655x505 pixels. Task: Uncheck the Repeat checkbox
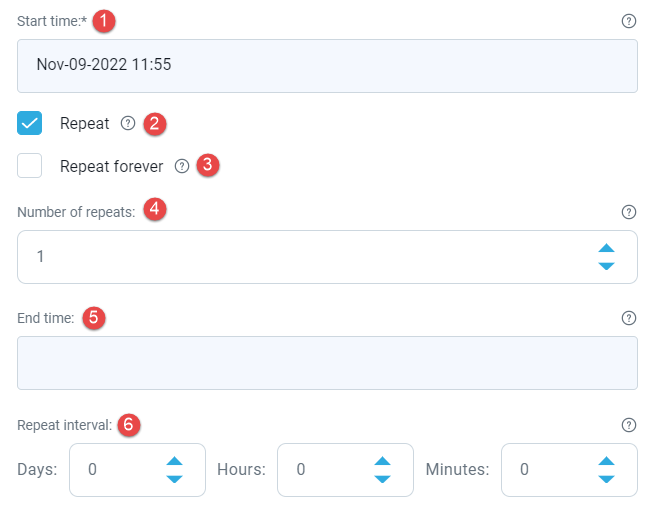tap(30, 124)
